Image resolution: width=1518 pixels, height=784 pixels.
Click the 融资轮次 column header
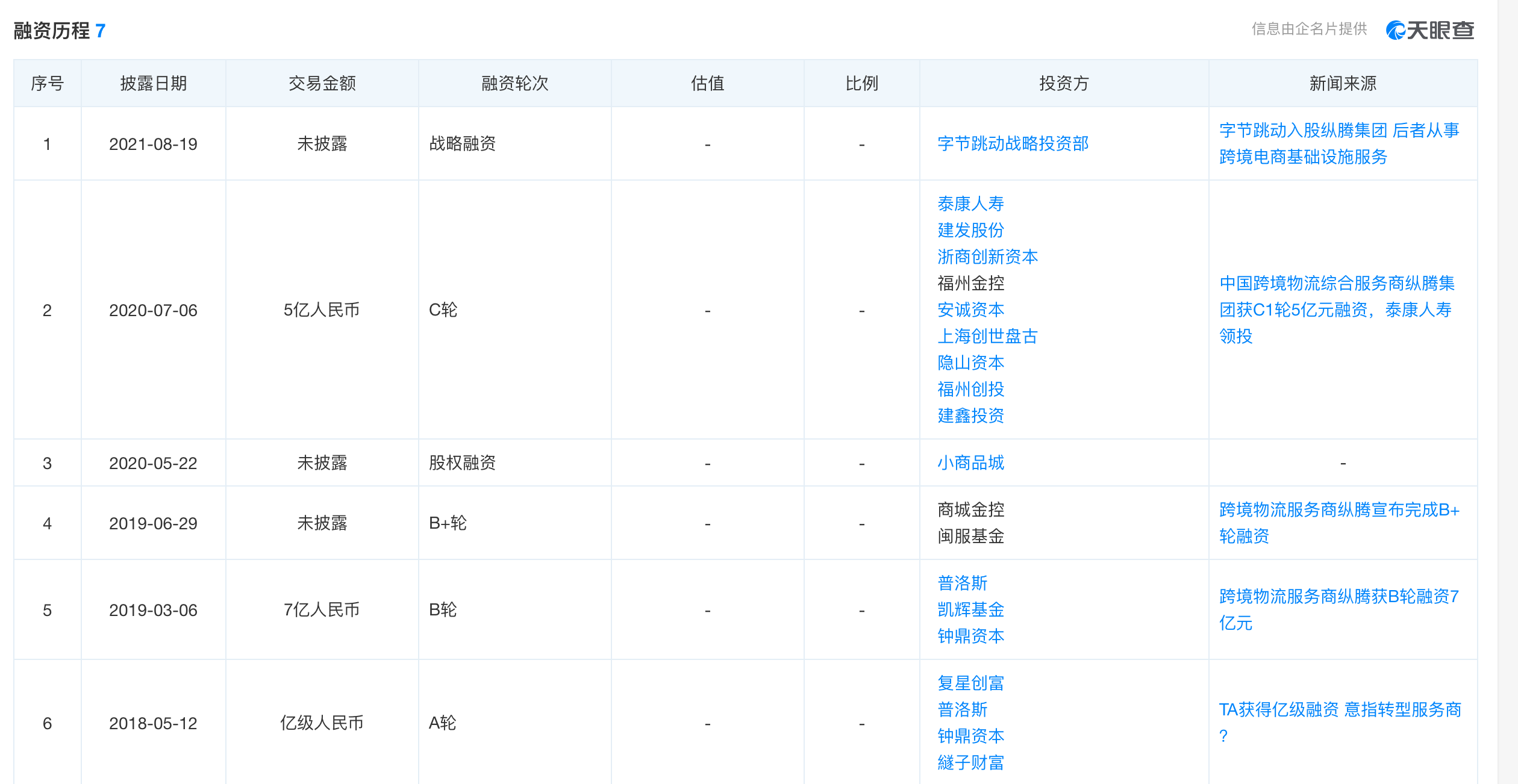tap(515, 83)
